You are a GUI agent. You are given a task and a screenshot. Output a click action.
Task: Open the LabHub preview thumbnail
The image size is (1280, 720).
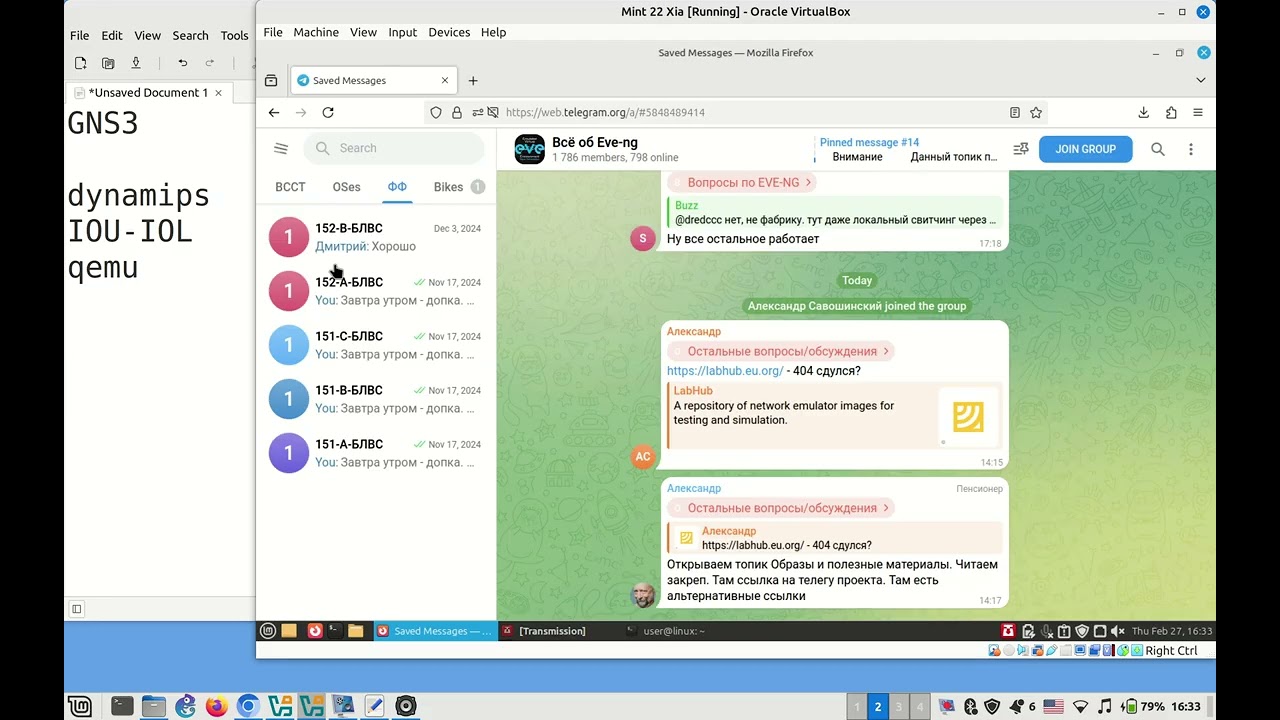coord(968,416)
